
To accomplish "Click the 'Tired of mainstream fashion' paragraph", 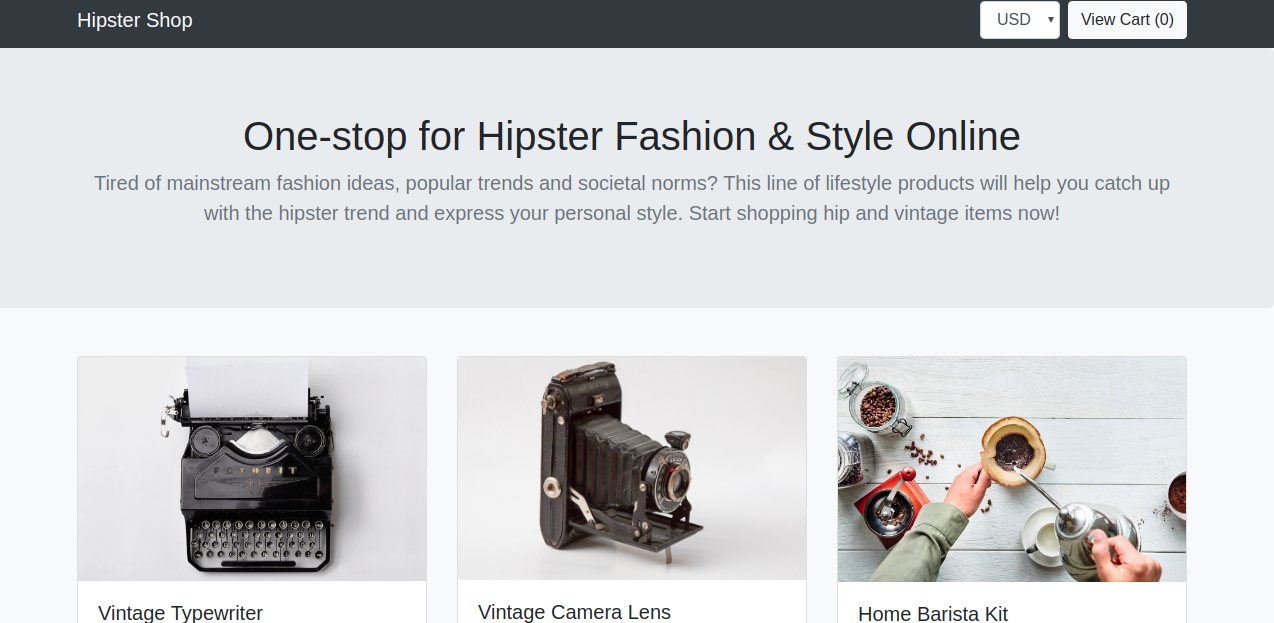I will click(632, 198).
